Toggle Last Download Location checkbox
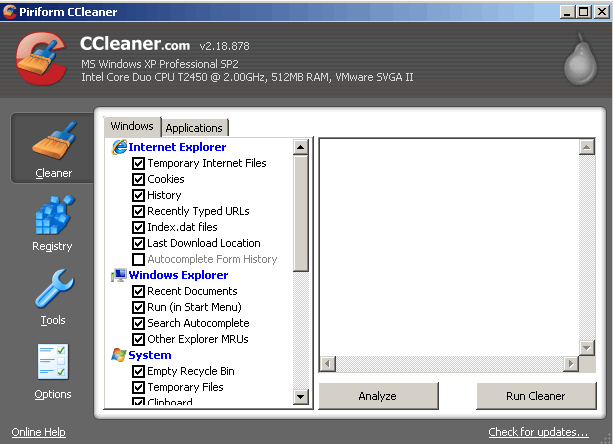 pyautogui.click(x=138, y=243)
